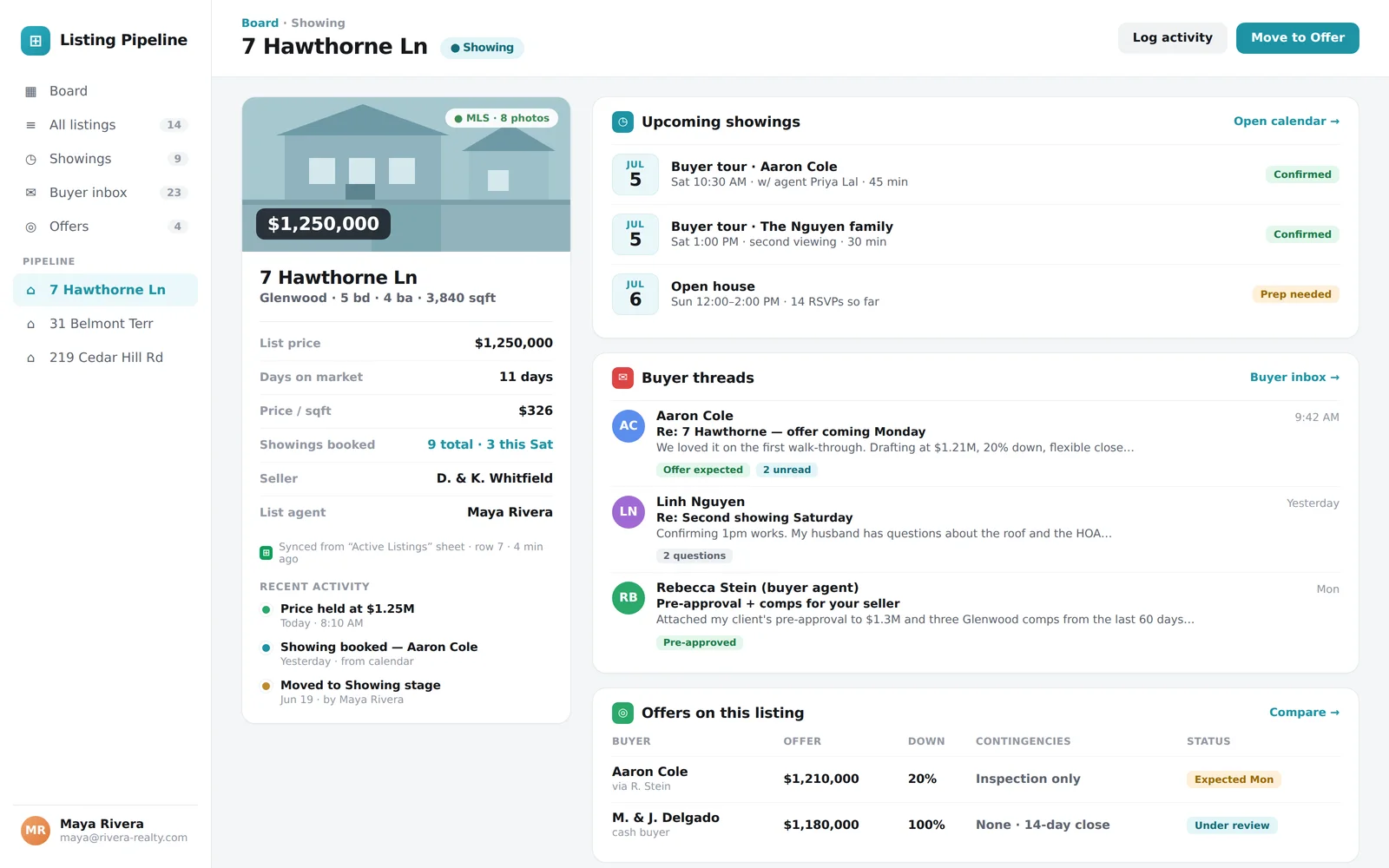Open Buyer inbox in the sidebar
The width and height of the screenshot is (1389, 868).
105,193
